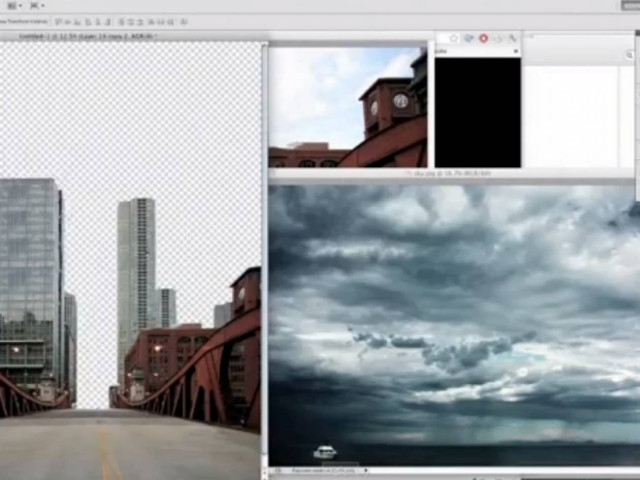The image size is (640, 480).
Task: Click the clock tower image window
Action: (x=347, y=105)
